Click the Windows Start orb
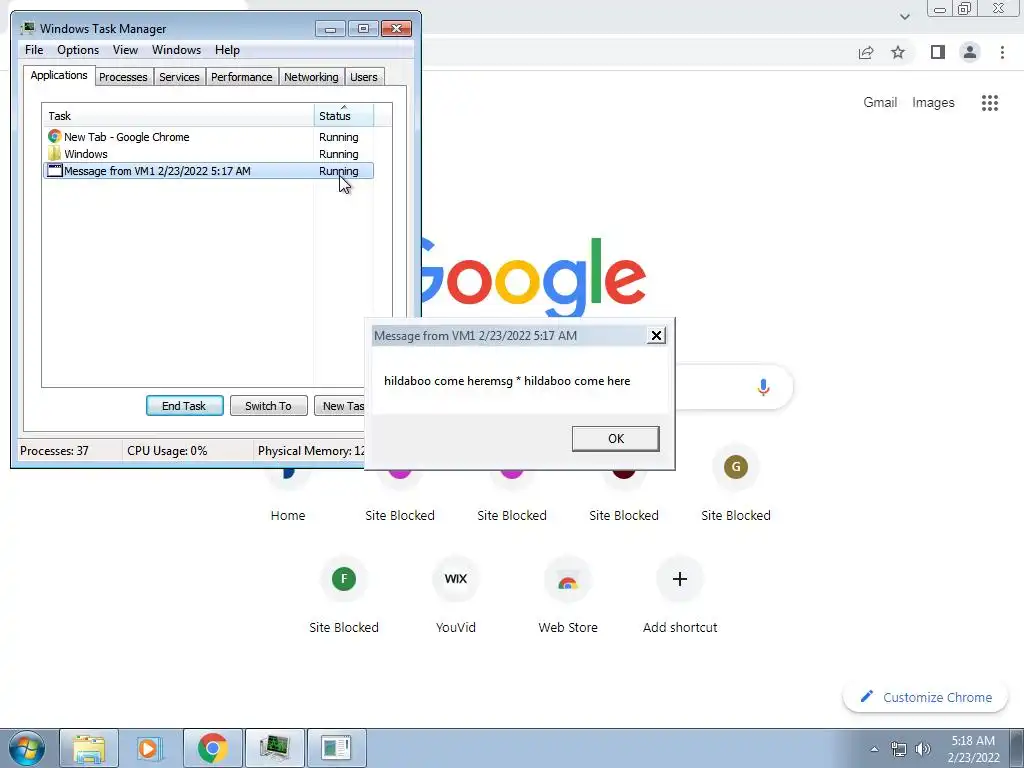The image size is (1024, 768). point(27,748)
